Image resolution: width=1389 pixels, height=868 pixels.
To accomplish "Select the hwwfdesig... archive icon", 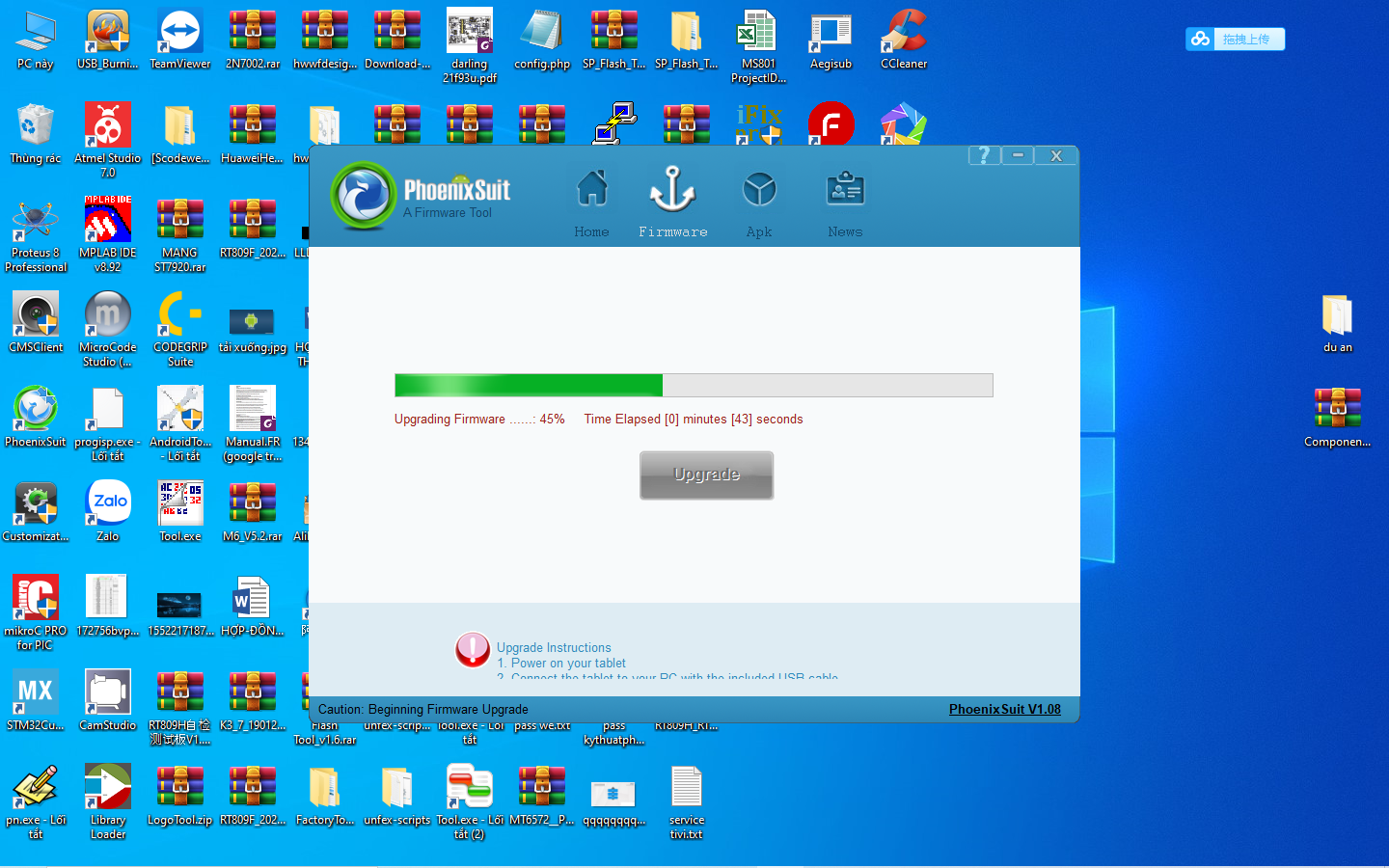I will coord(325,41).
